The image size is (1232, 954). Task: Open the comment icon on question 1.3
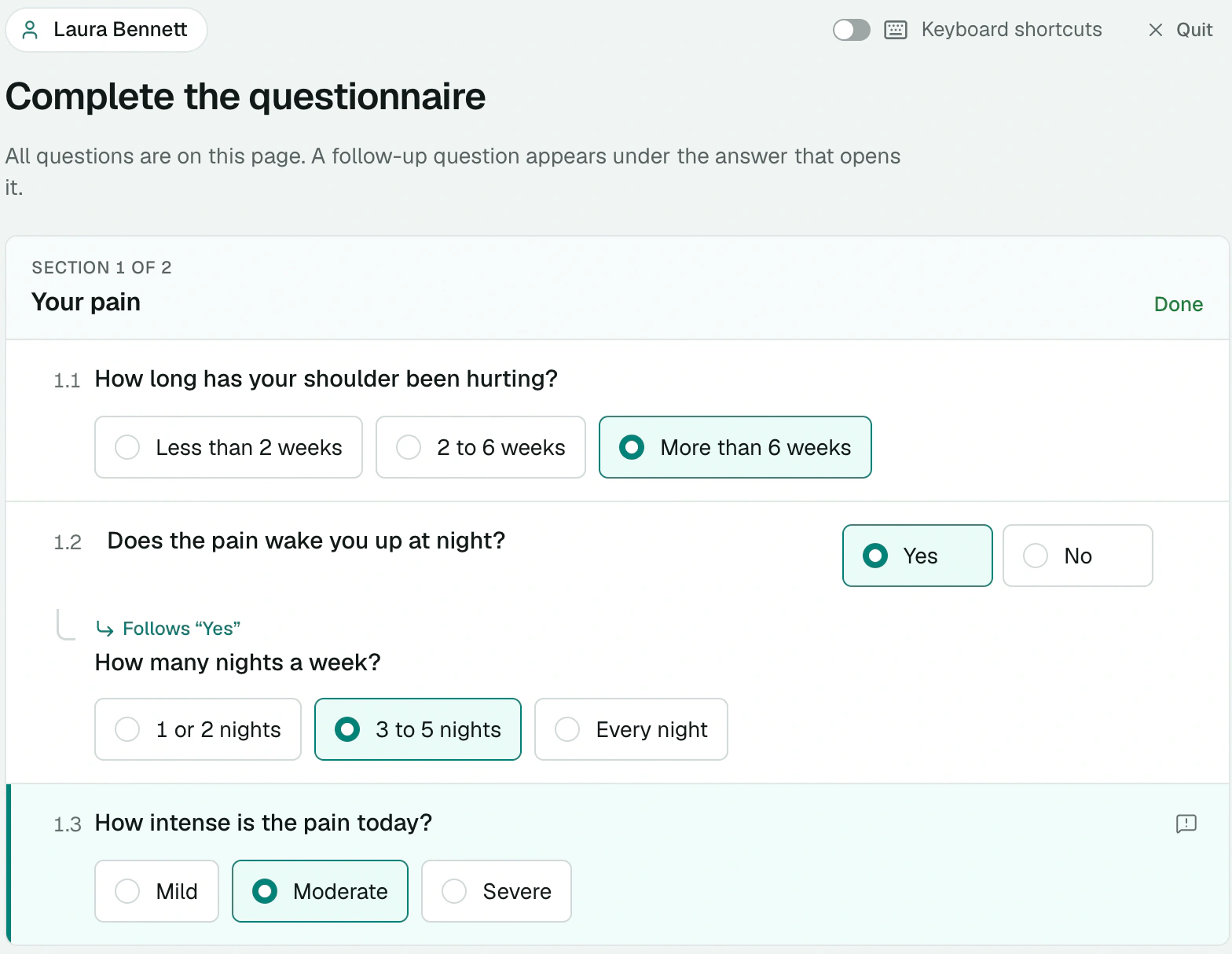[x=1186, y=823]
